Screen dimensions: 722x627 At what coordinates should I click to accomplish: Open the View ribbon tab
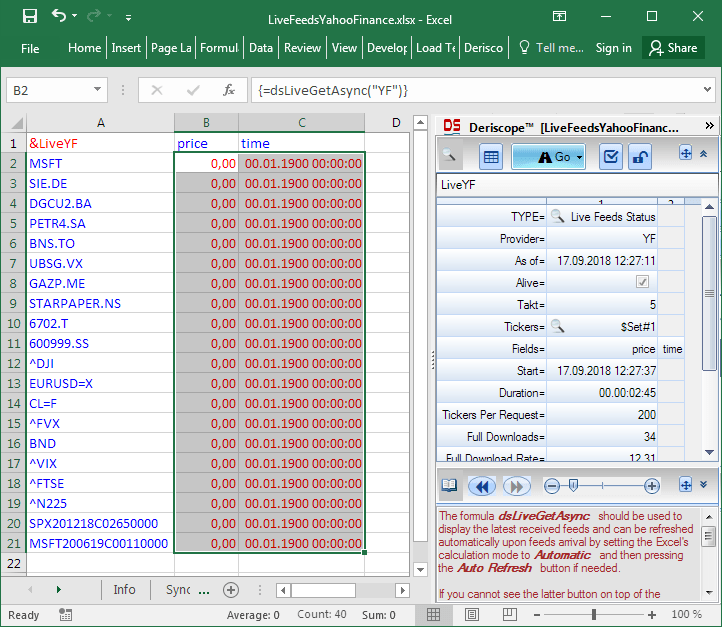tap(344, 48)
